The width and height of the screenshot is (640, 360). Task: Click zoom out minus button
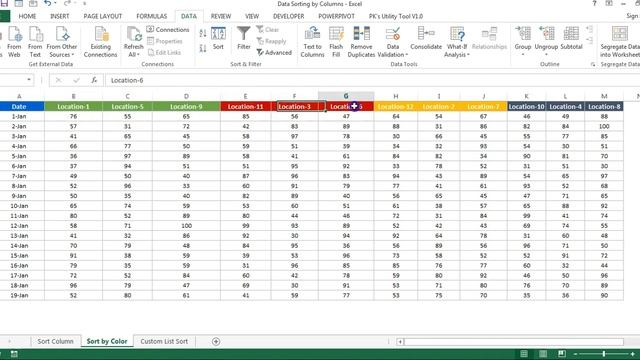tap(576, 354)
